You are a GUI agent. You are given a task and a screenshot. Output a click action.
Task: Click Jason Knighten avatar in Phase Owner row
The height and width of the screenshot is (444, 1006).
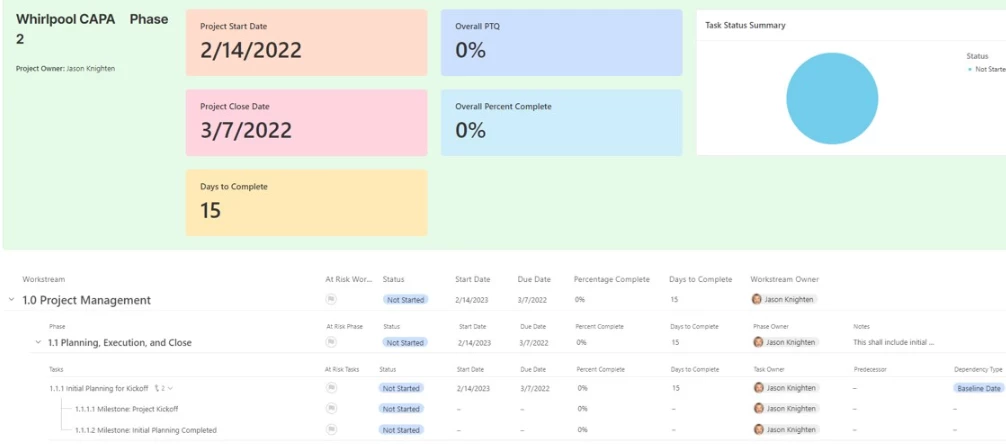point(758,343)
